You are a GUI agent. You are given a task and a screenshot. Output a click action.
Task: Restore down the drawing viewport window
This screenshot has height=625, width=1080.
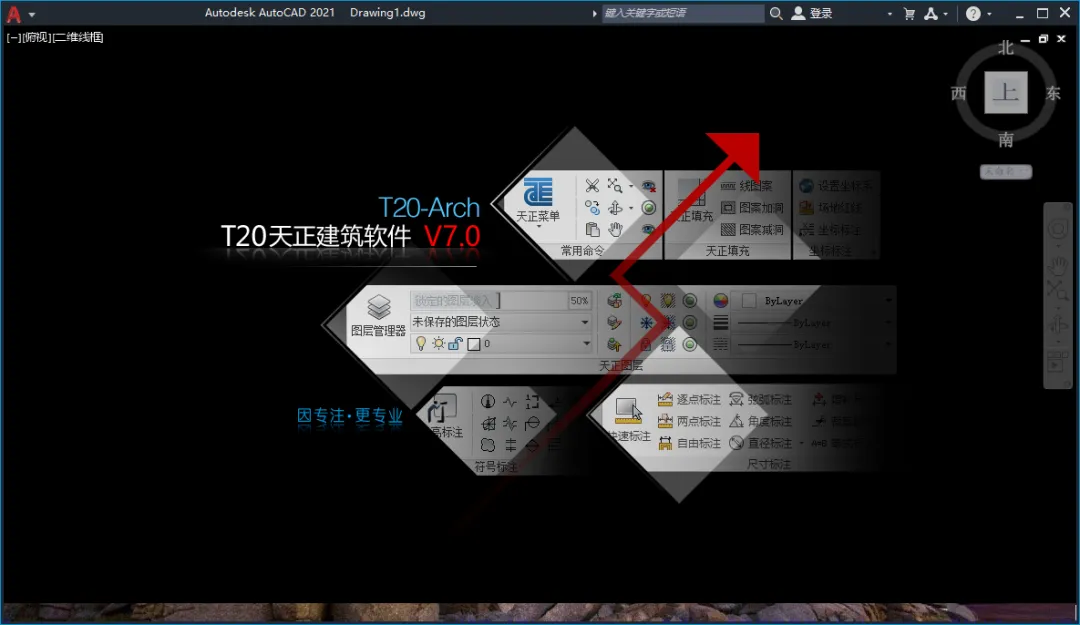pos(1043,39)
